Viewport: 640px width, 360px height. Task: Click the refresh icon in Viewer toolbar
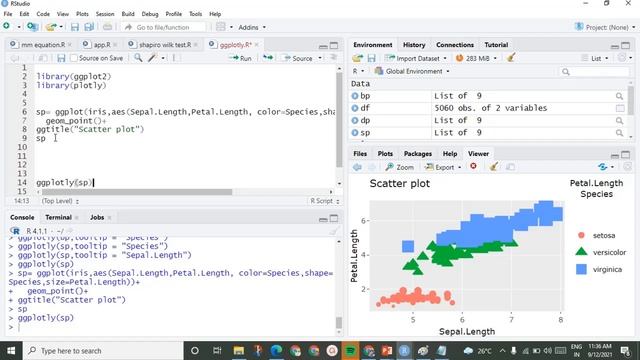click(603, 167)
